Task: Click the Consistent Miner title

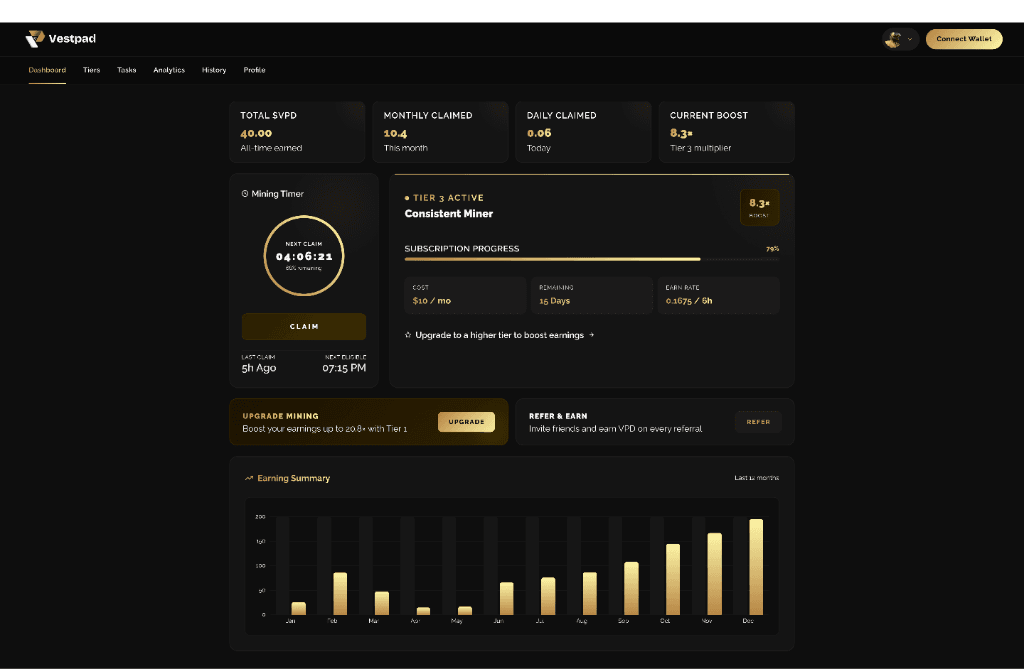Action: [x=449, y=214]
